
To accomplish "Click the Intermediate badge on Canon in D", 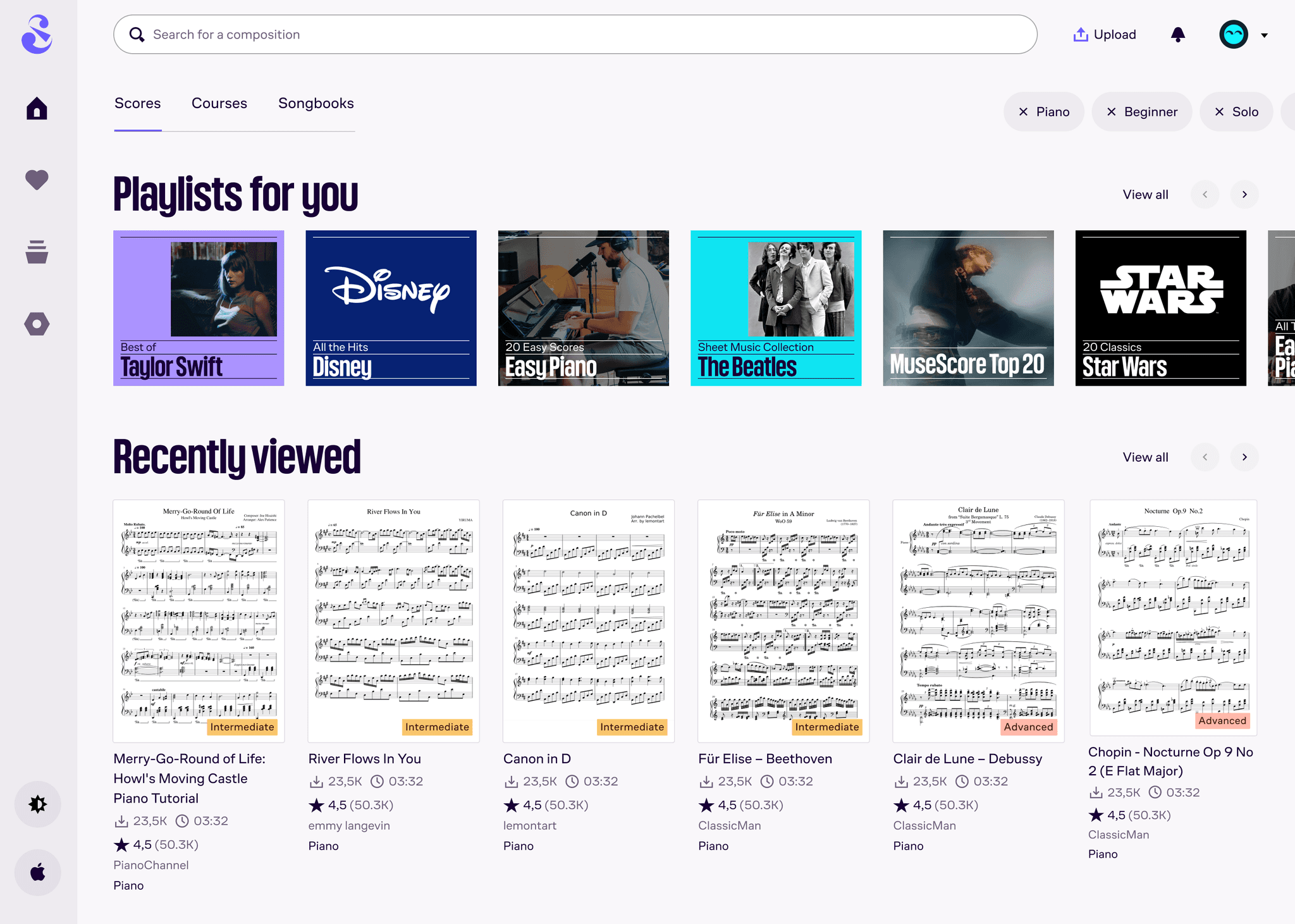I will 632,727.
